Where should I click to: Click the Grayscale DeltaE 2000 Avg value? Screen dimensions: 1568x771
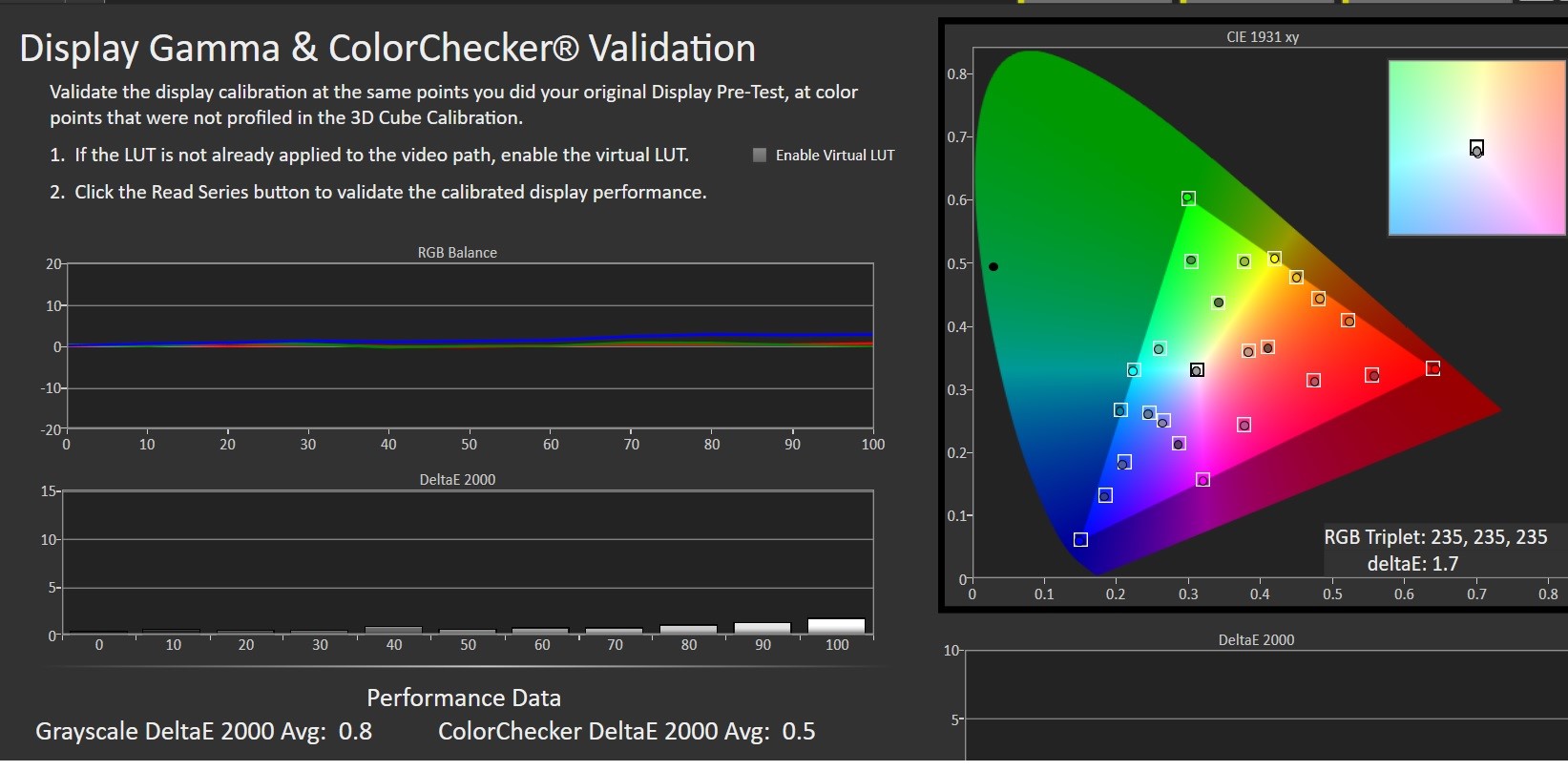355,732
